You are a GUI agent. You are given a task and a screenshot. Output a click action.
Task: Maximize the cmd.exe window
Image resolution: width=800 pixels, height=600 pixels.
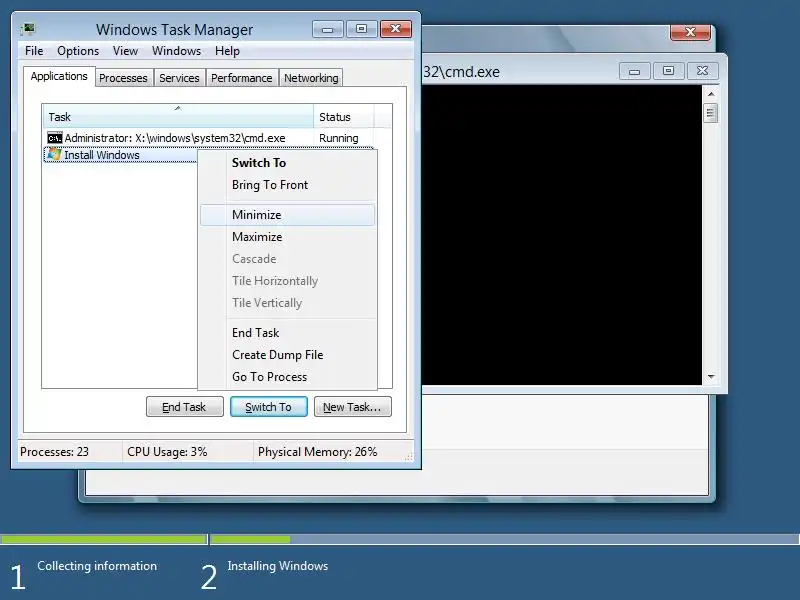pyautogui.click(x=668, y=71)
